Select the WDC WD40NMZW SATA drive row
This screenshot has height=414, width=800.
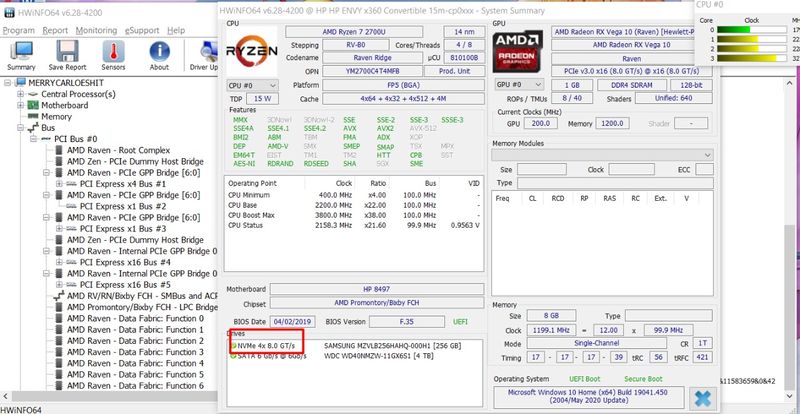356,356
